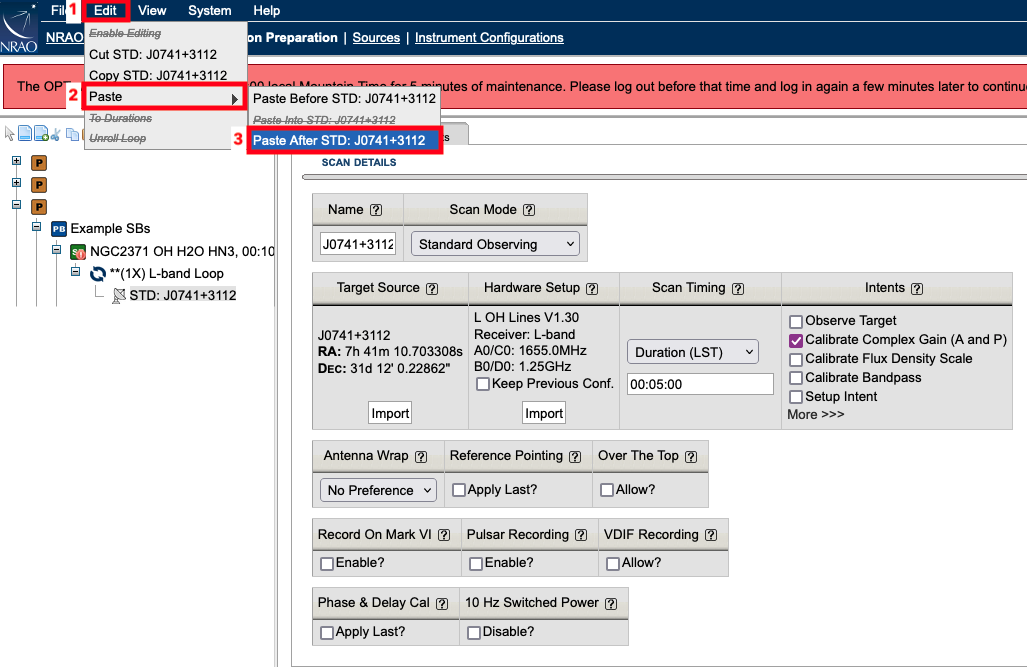The height and width of the screenshot is (667, 1027).
Task: Open the Duration (LST) timing dropdown
Action: click(692, 352)
